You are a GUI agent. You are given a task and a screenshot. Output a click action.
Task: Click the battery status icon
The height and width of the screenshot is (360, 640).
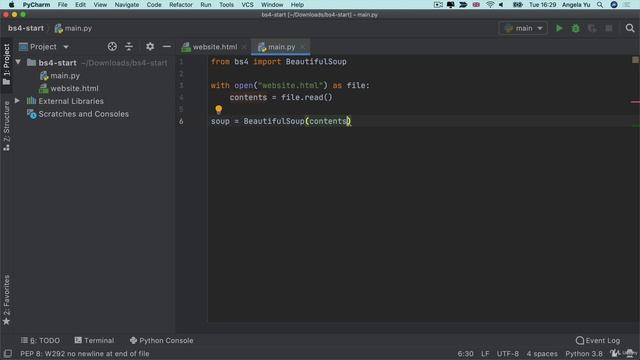[517, 4]
